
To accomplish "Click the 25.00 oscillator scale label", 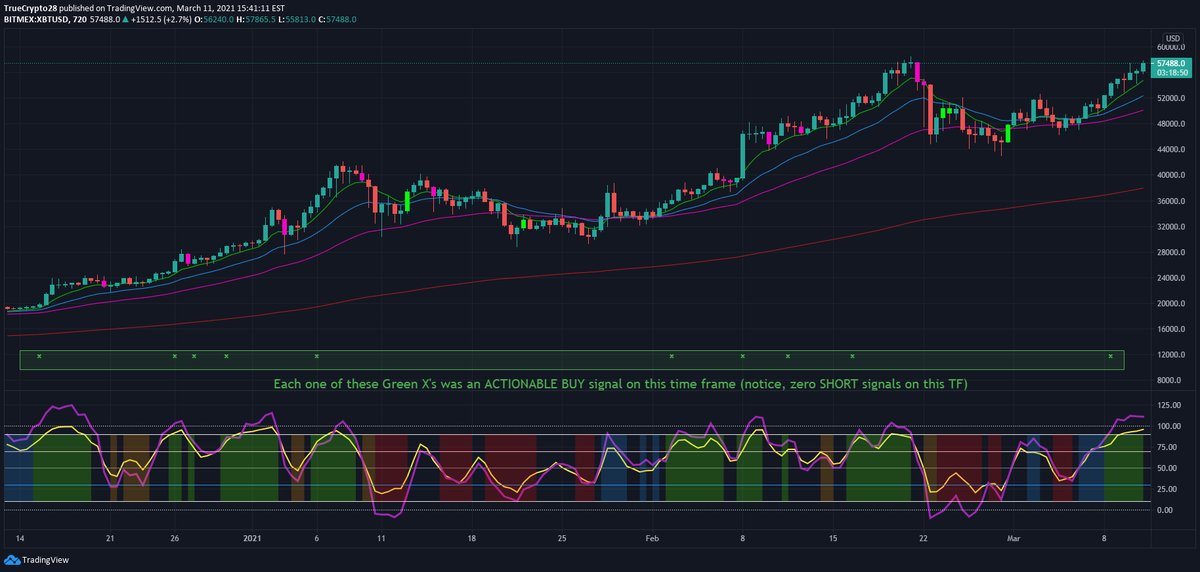I will 1169,489.
